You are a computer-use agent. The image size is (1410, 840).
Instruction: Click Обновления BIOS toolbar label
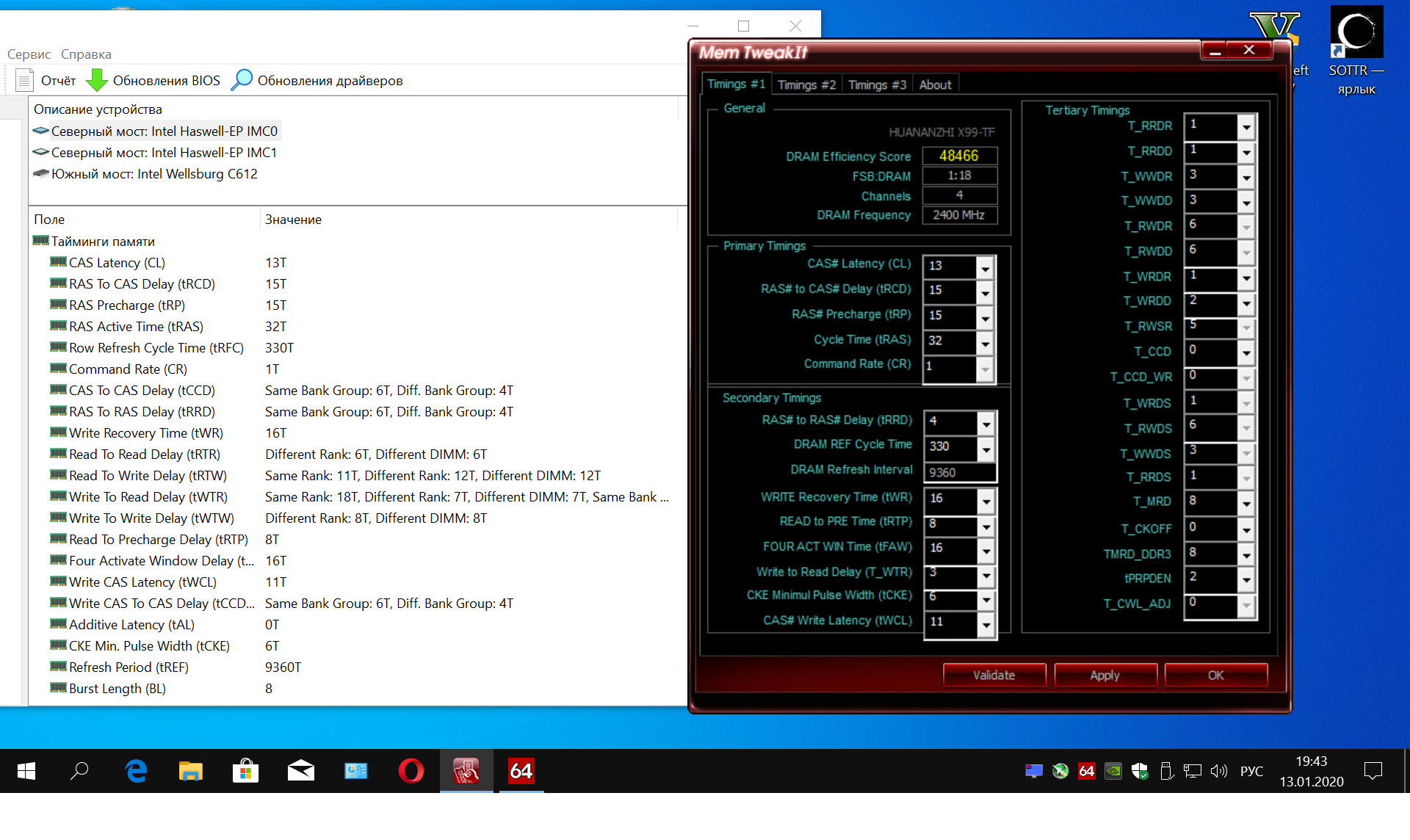tap(166, 80)
